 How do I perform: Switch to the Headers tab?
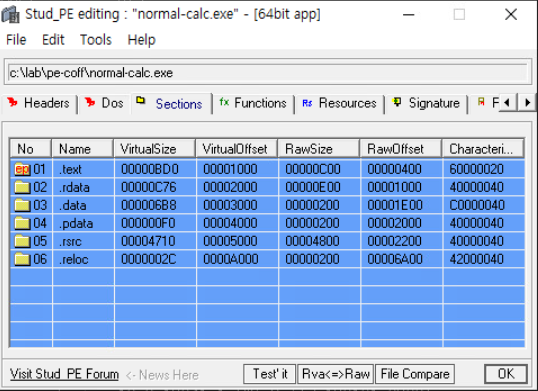[39, 103]
